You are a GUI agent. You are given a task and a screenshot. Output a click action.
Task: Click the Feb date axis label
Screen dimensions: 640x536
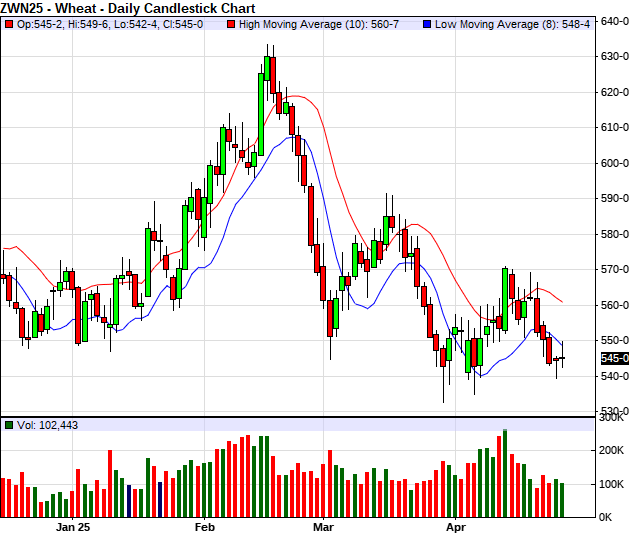pos(205,526)
